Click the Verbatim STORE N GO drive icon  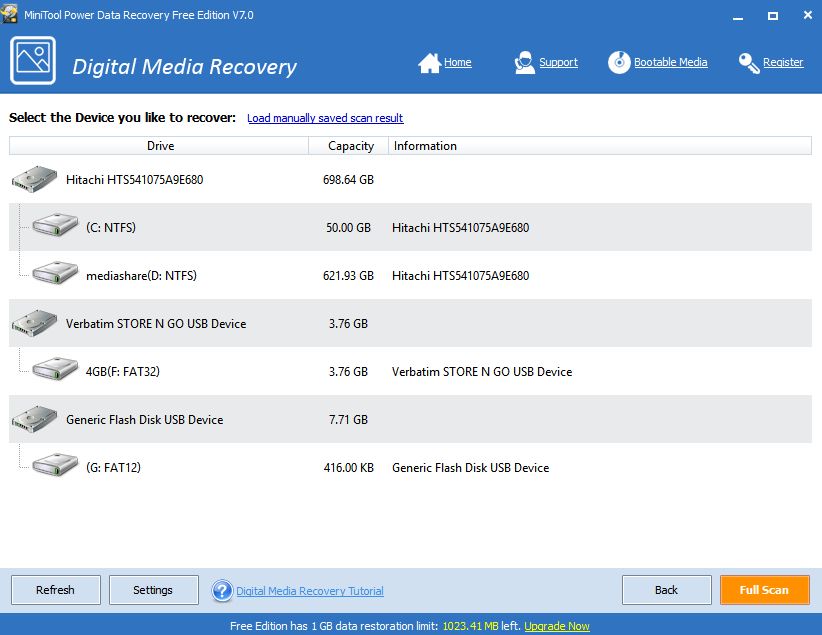(x=35, y=324)
